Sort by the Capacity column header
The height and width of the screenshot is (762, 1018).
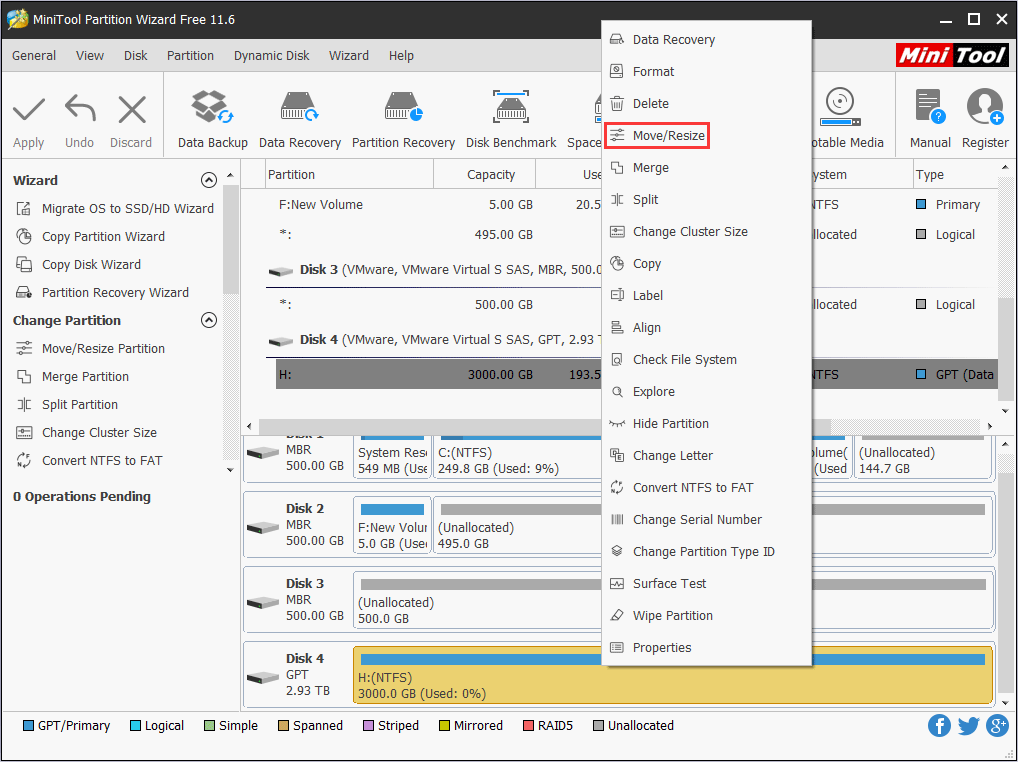point(484,175)
